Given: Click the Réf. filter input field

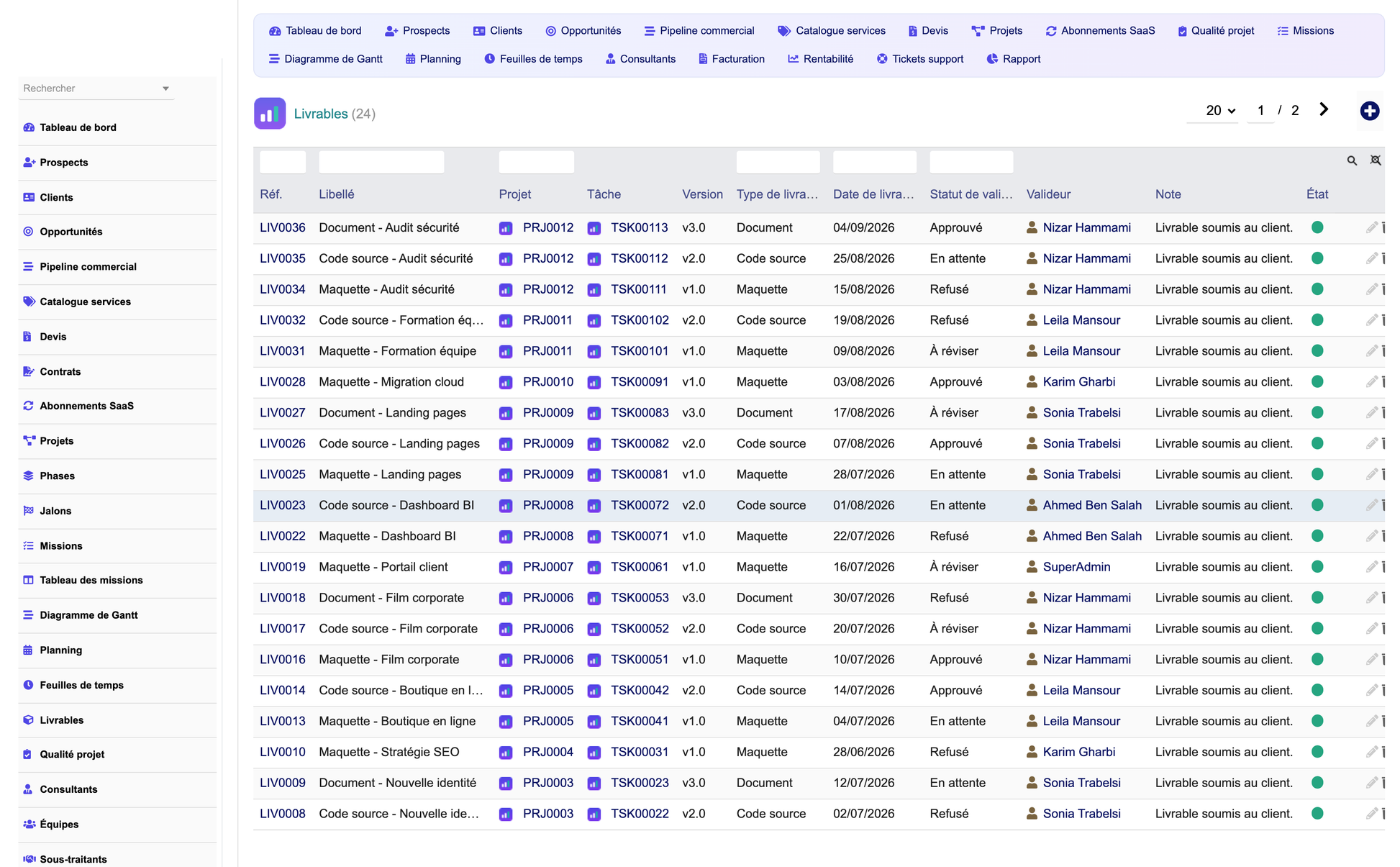Looking at the screenshot, I should 283,162.
